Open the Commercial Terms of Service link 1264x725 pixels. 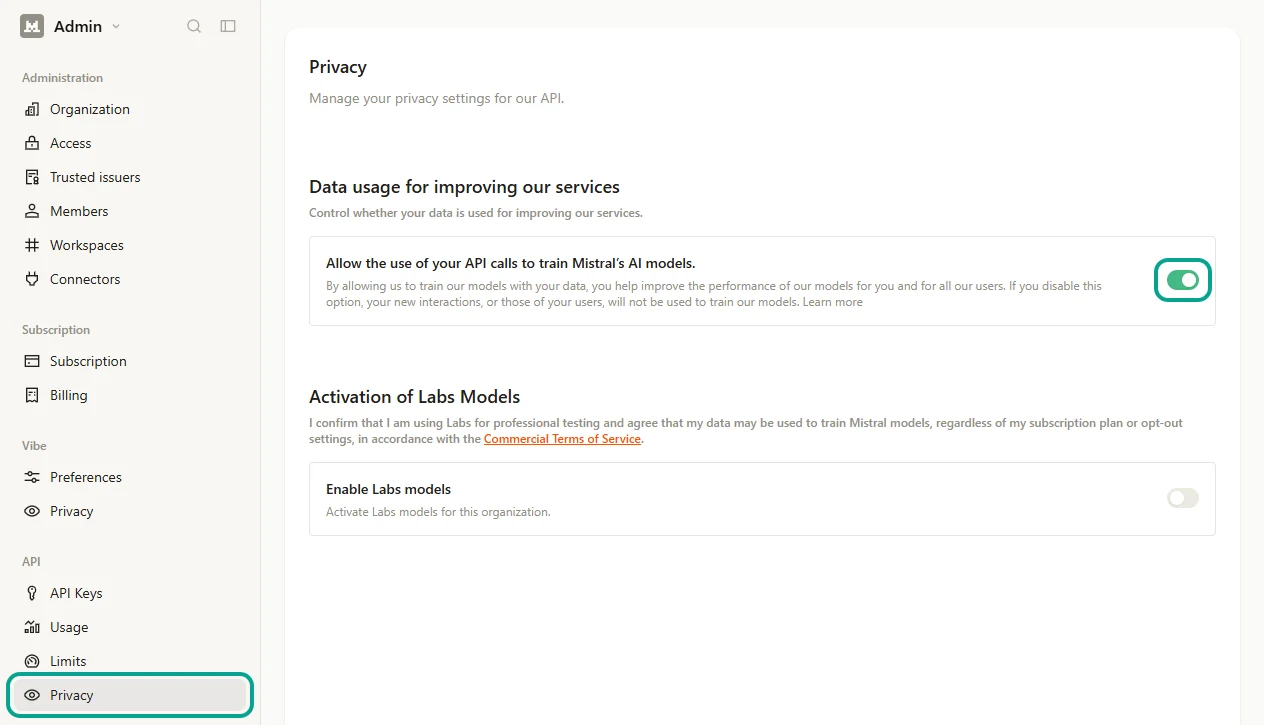point(562,439)
